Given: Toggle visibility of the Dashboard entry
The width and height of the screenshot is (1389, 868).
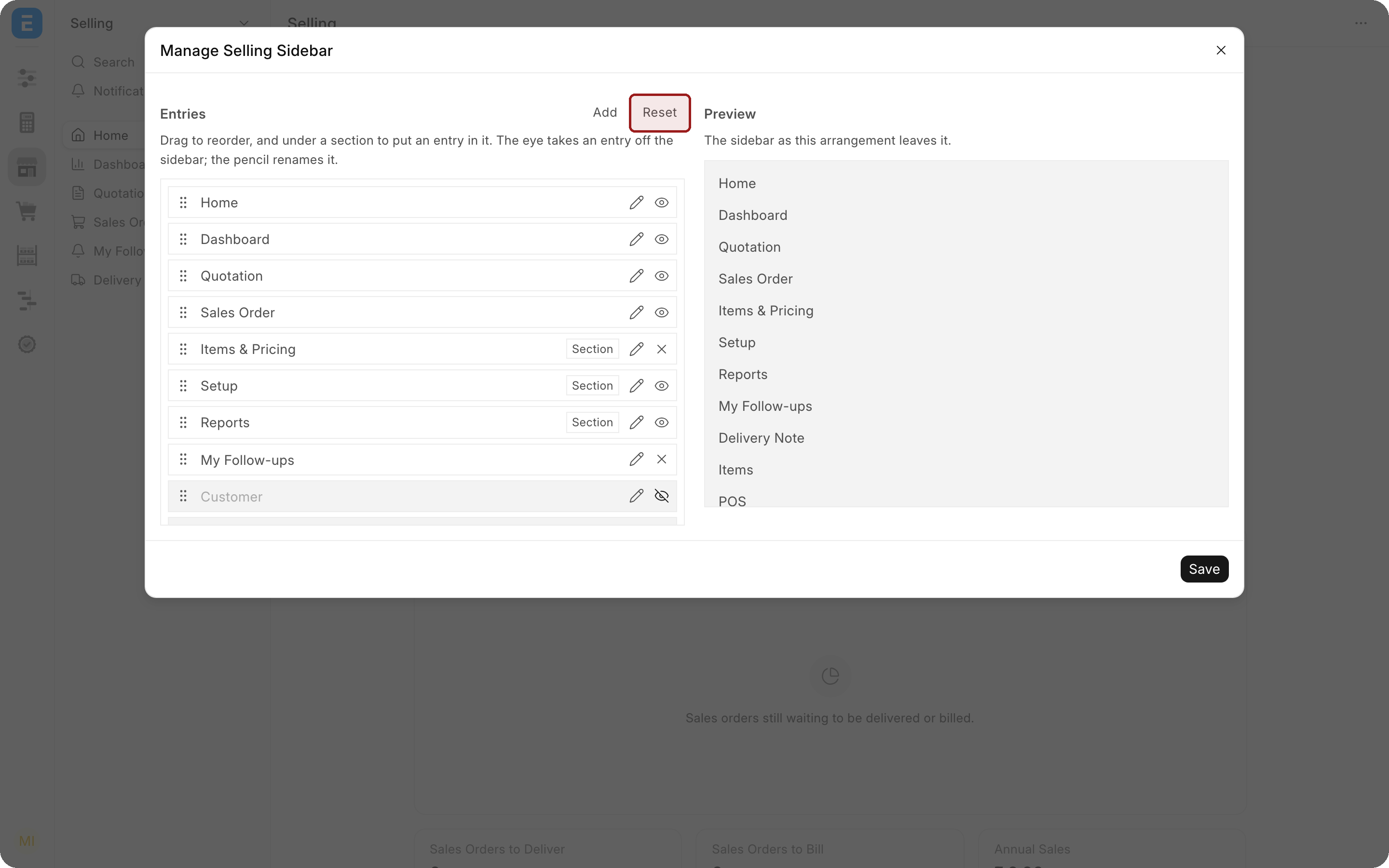Looking at the screenshot, I should (x=661, y=239).
